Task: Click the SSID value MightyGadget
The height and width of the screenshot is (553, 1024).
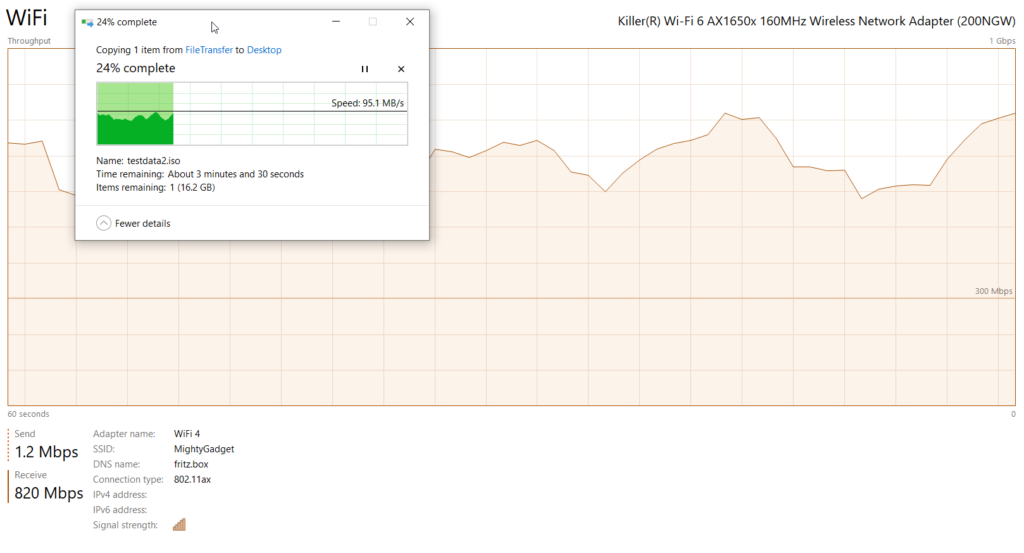Action: (x=203, y=449)
